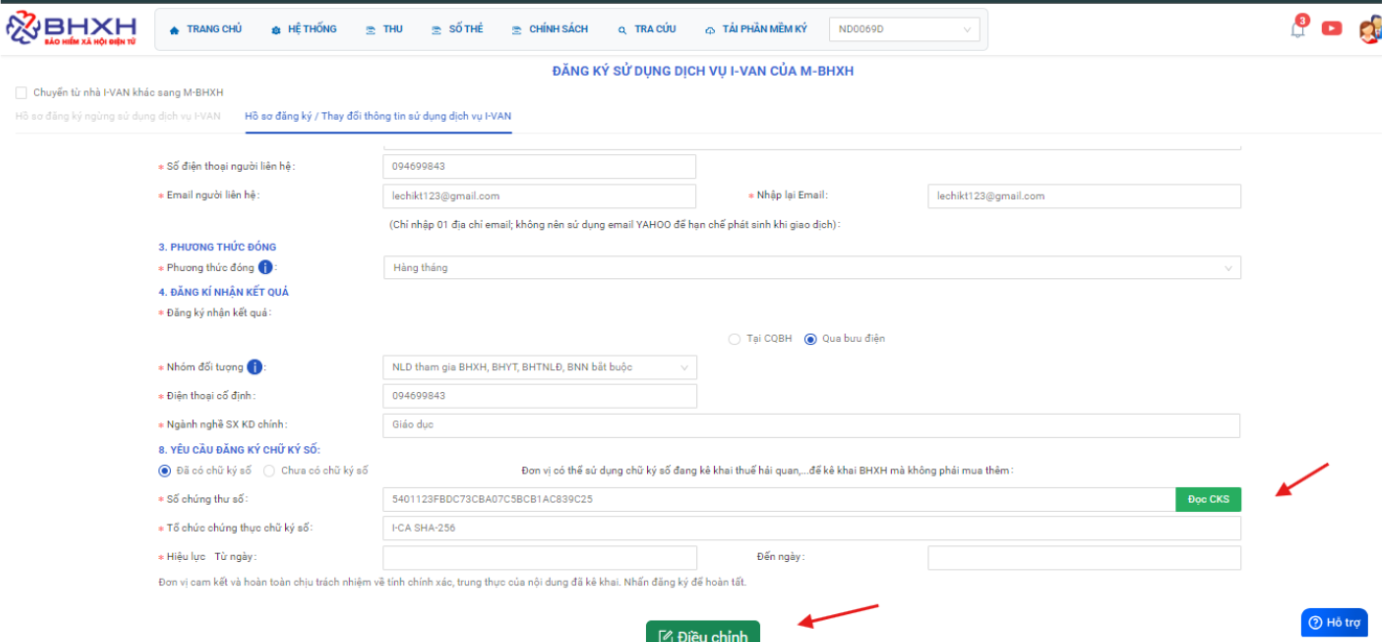Open the ND0069D unit code dropdown

click(904, 30)
